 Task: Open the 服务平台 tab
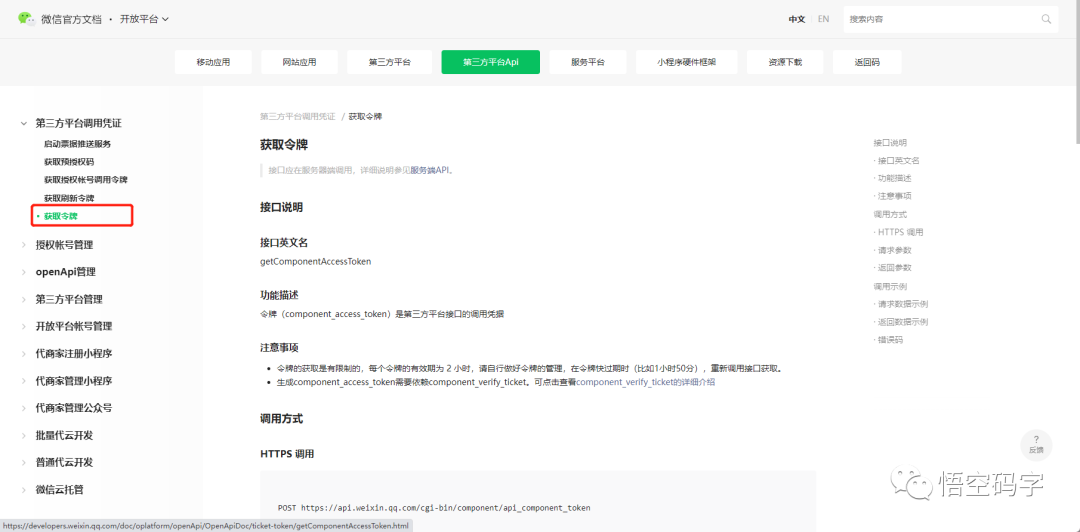588,62
